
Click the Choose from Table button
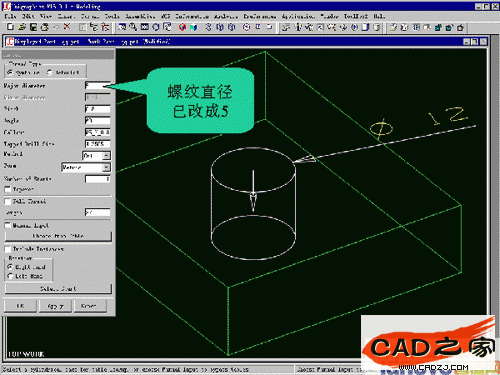point(58,236)
